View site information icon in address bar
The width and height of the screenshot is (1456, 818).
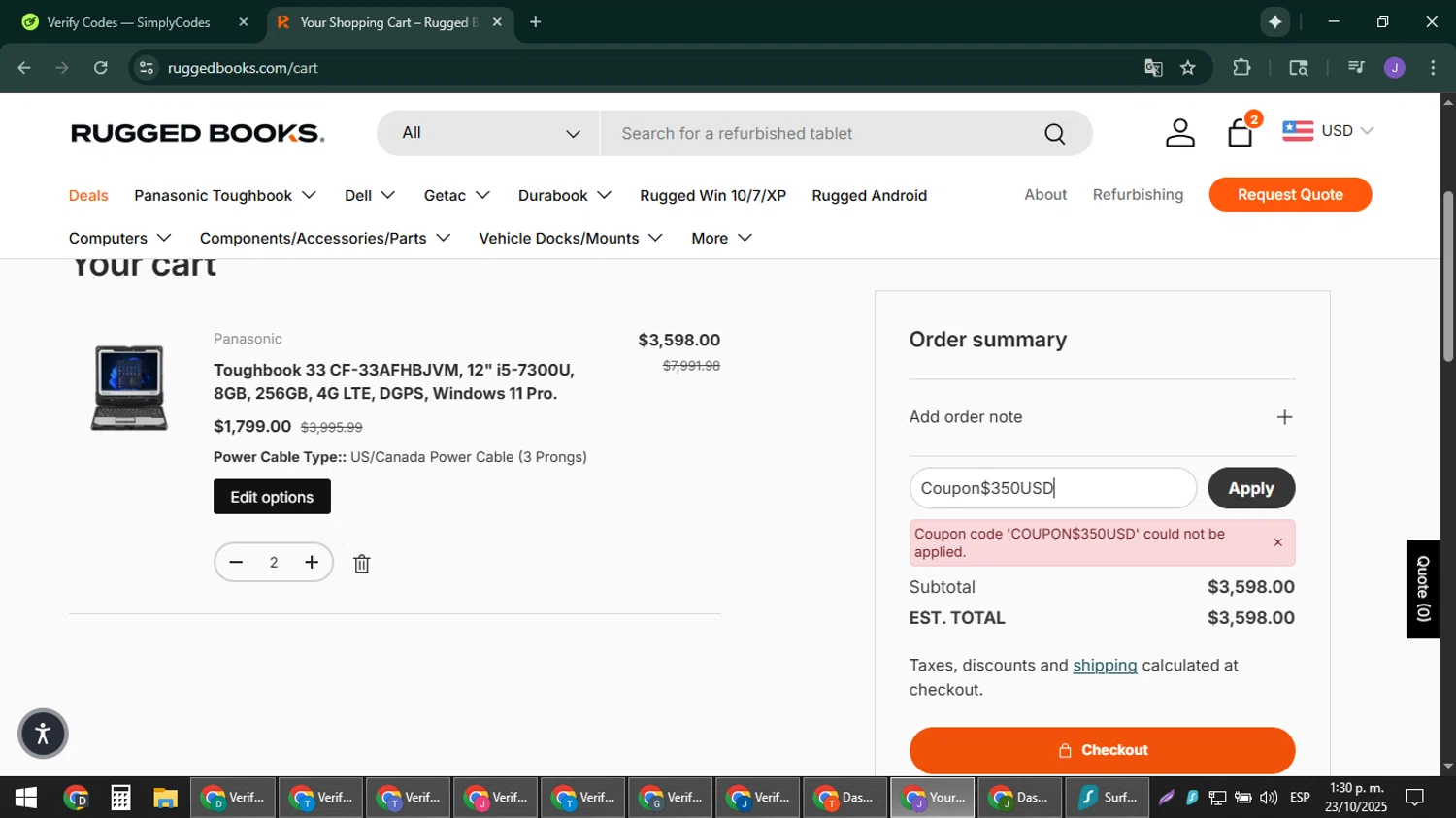pos(147,68)
